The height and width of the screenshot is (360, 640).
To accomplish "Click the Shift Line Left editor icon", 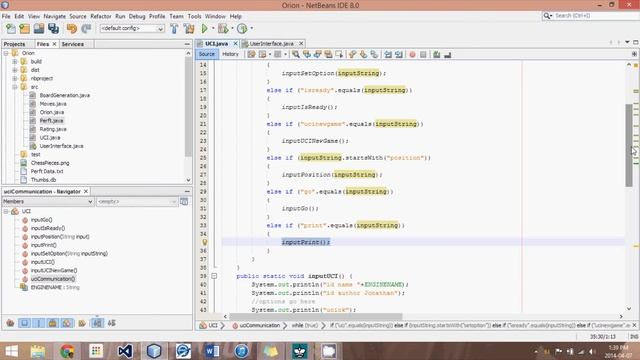I will (388, 54).
